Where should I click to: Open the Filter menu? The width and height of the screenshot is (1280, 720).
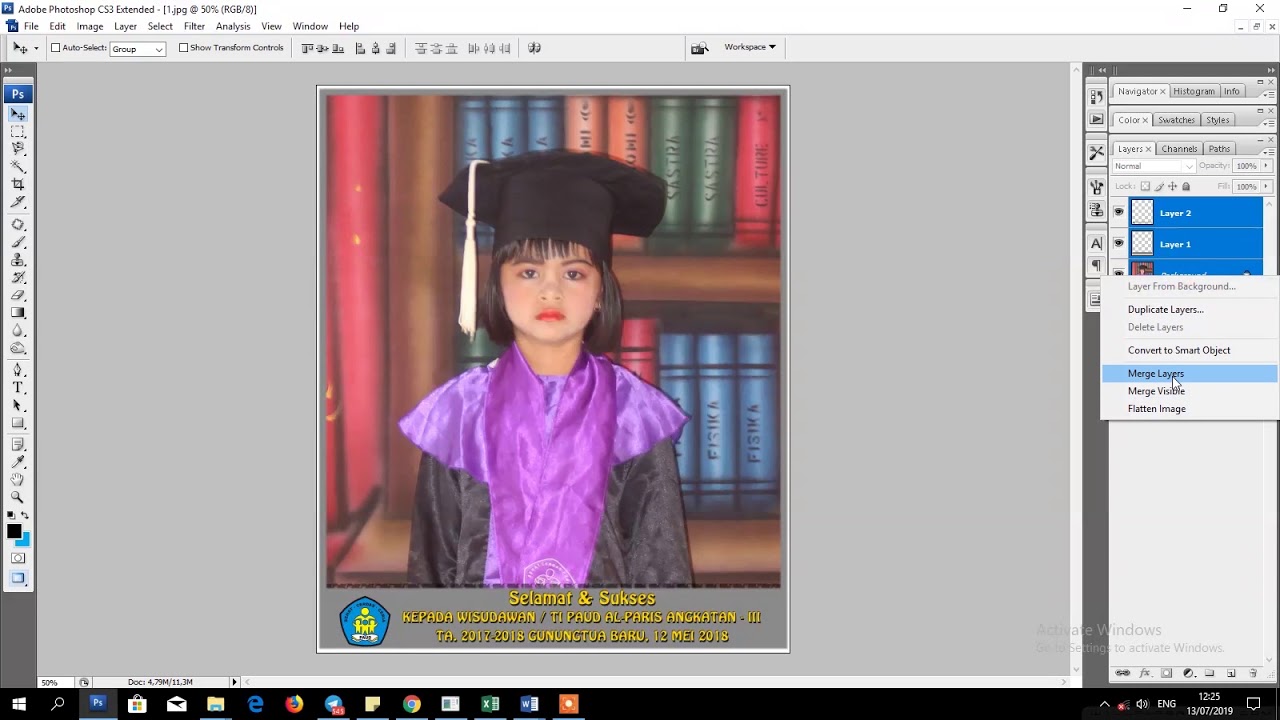(194, 26)
